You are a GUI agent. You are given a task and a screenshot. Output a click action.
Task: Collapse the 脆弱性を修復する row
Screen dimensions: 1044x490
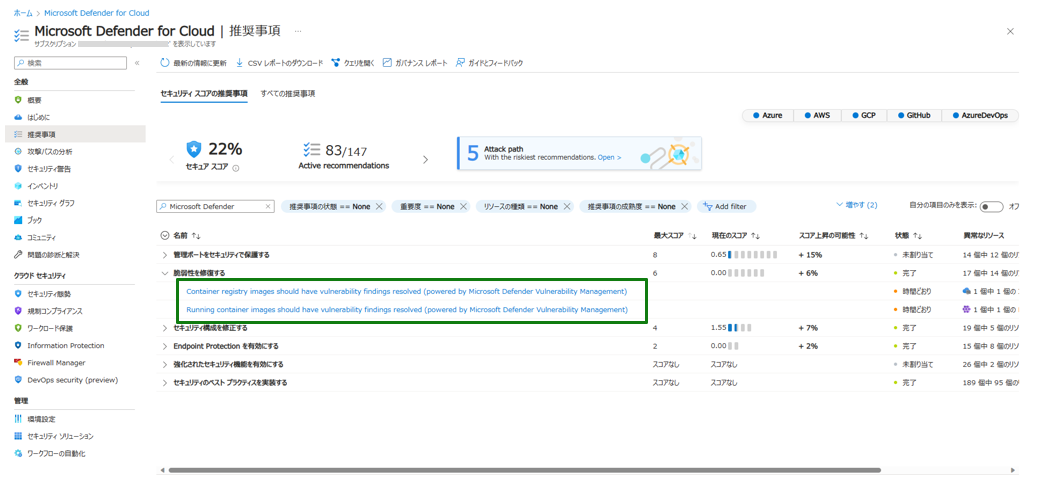tap(164, 273)
